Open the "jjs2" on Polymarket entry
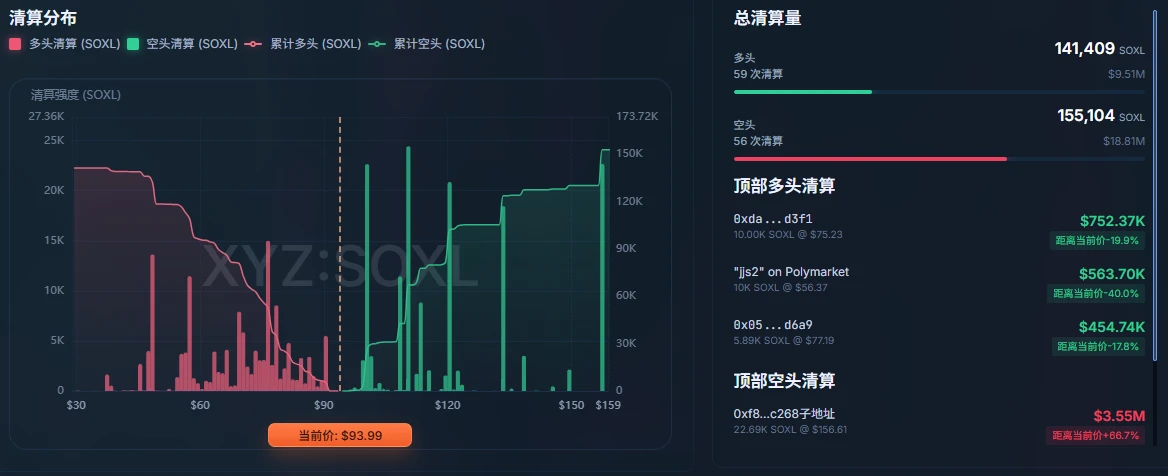 pyautogui.click(x=791, y=272)
